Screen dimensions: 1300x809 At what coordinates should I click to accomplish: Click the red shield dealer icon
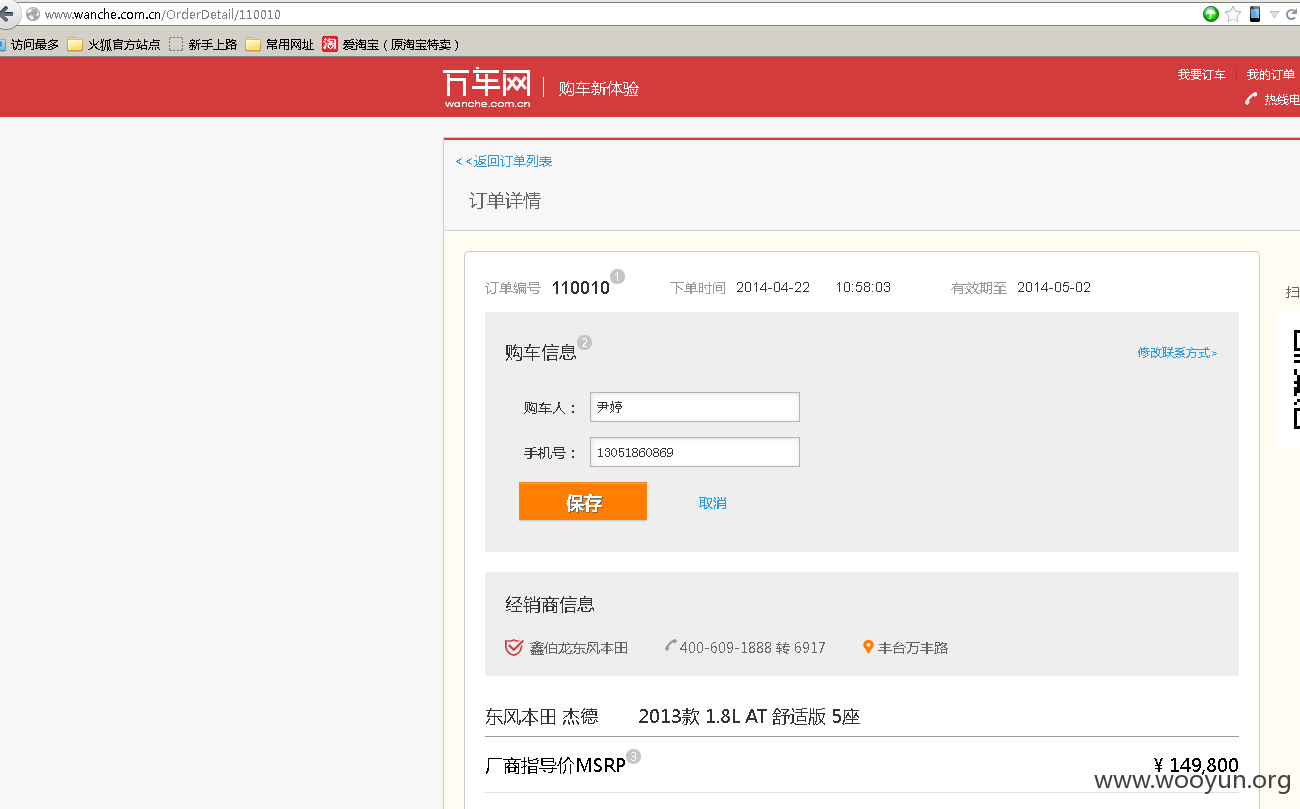(514, 647)
